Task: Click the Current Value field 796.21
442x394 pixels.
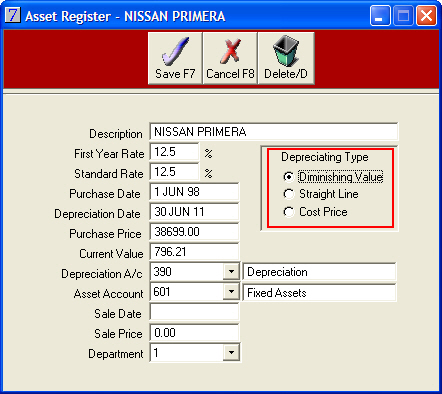Action: coord(194,252)
